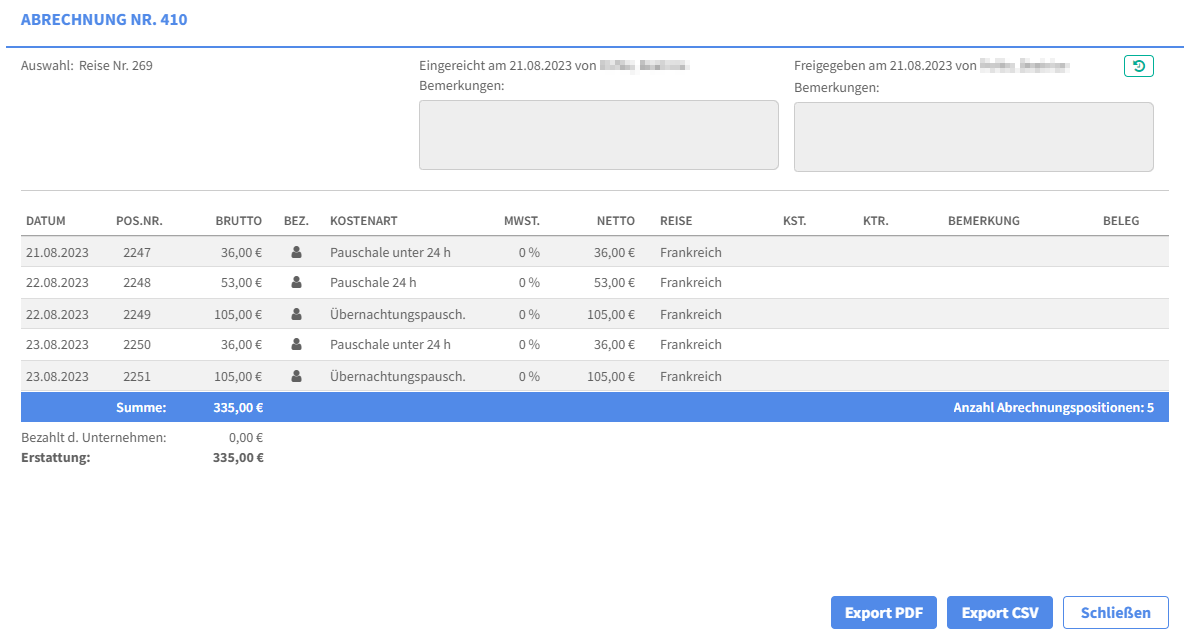The image size is (1188, 633).
Task: Click person icon in row 2248
Action: [x=296, y=282]
